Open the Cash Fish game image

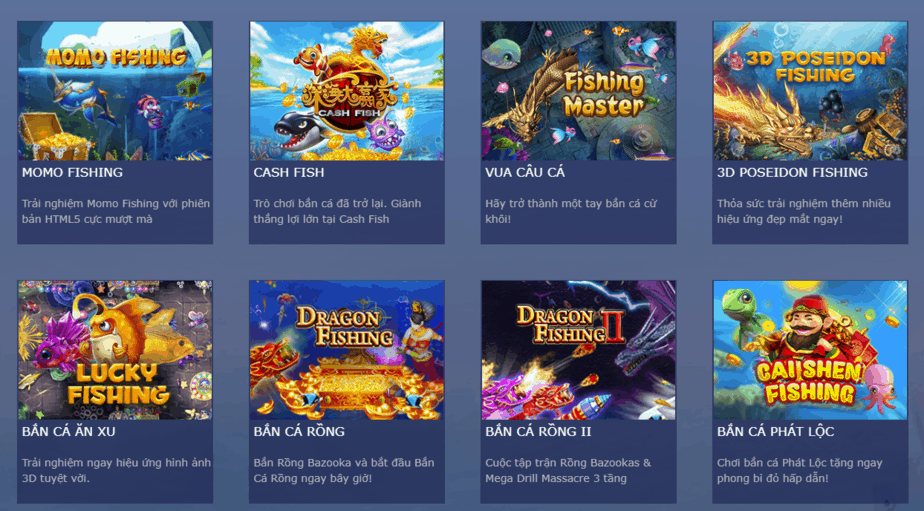click(x=346, y=91)
